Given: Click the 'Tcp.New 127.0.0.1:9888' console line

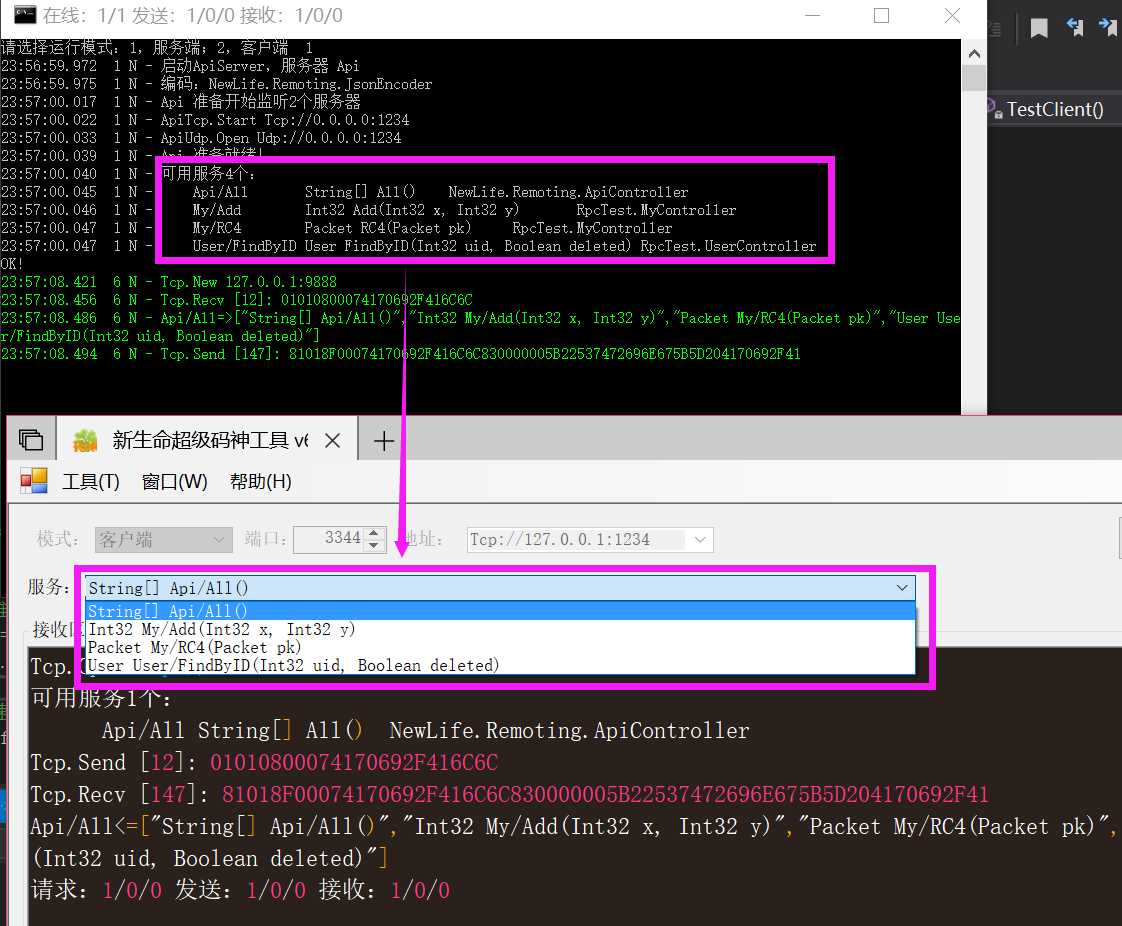Looking at the screenshot, I should click(169, 282).
